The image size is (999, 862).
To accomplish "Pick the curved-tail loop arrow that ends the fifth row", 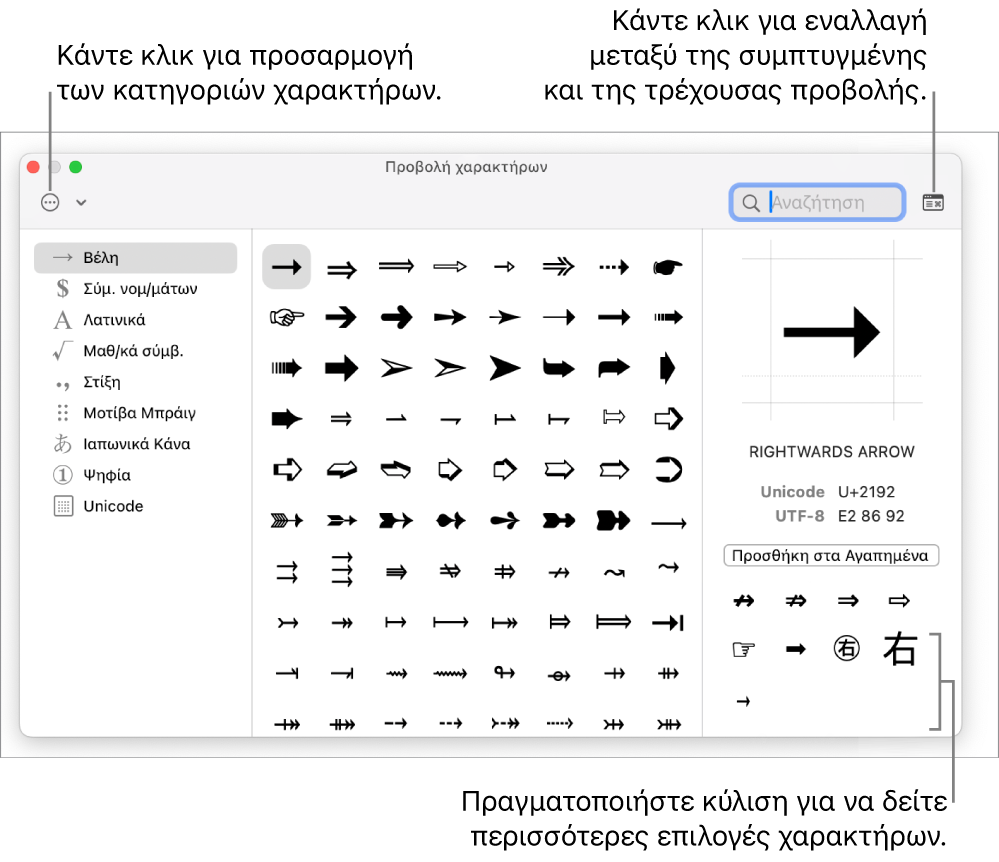I will click(x=668, y=470).
